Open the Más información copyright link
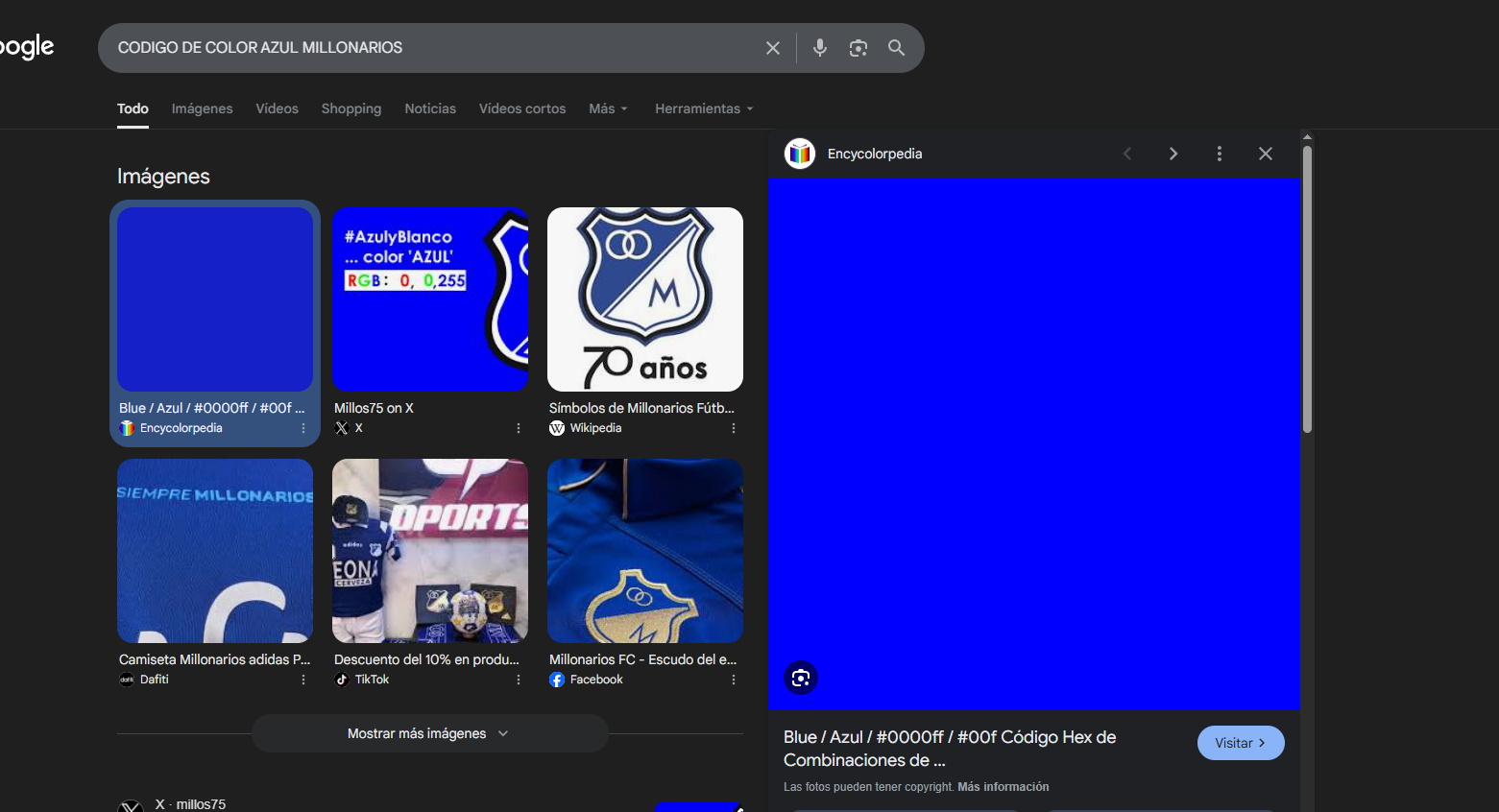The height and width of the screenshot is (812, 1499). click(x=1003, y=787)
